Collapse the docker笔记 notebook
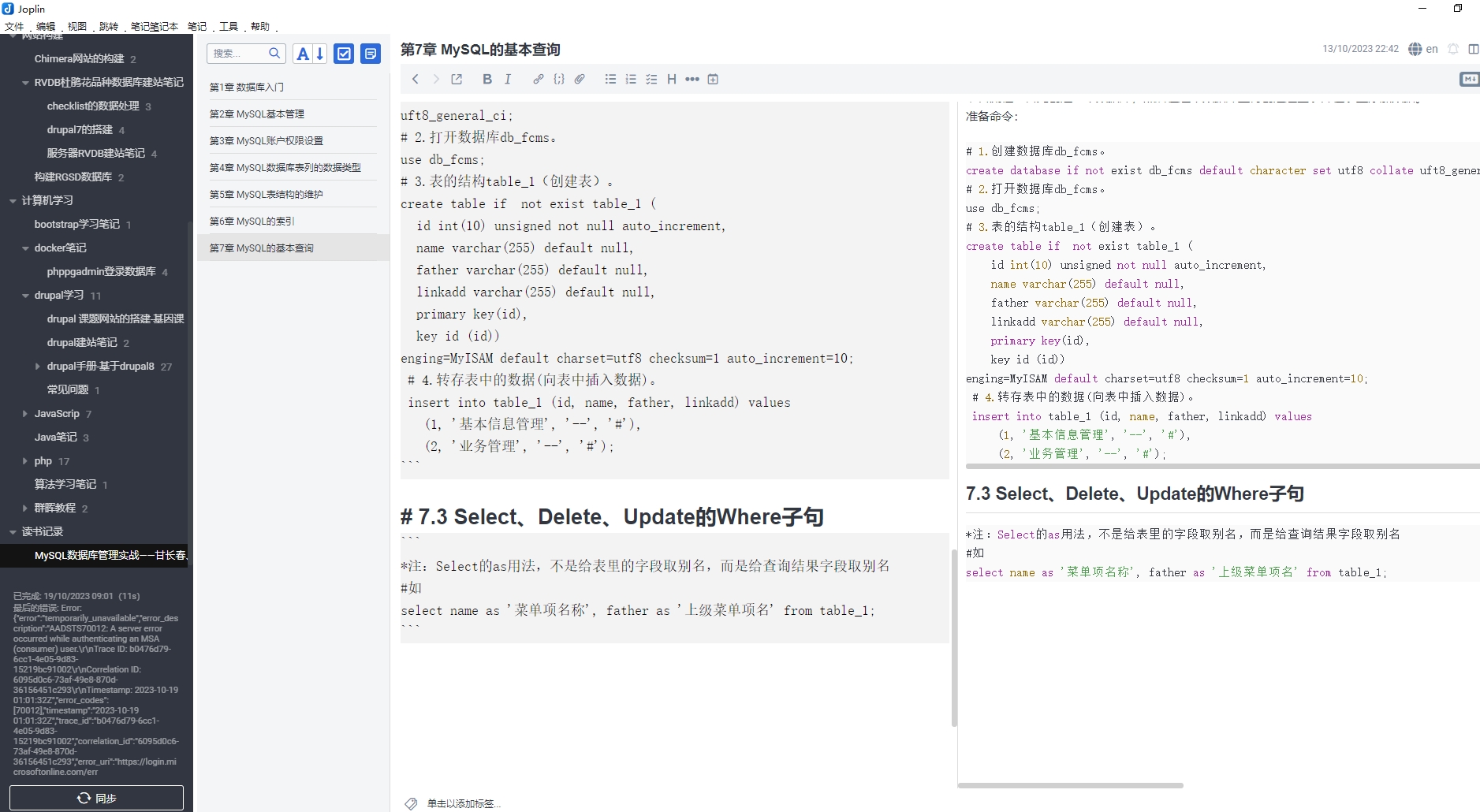Screen dimensions: 1480x812 pyautogui.click(x=25, y=248)
